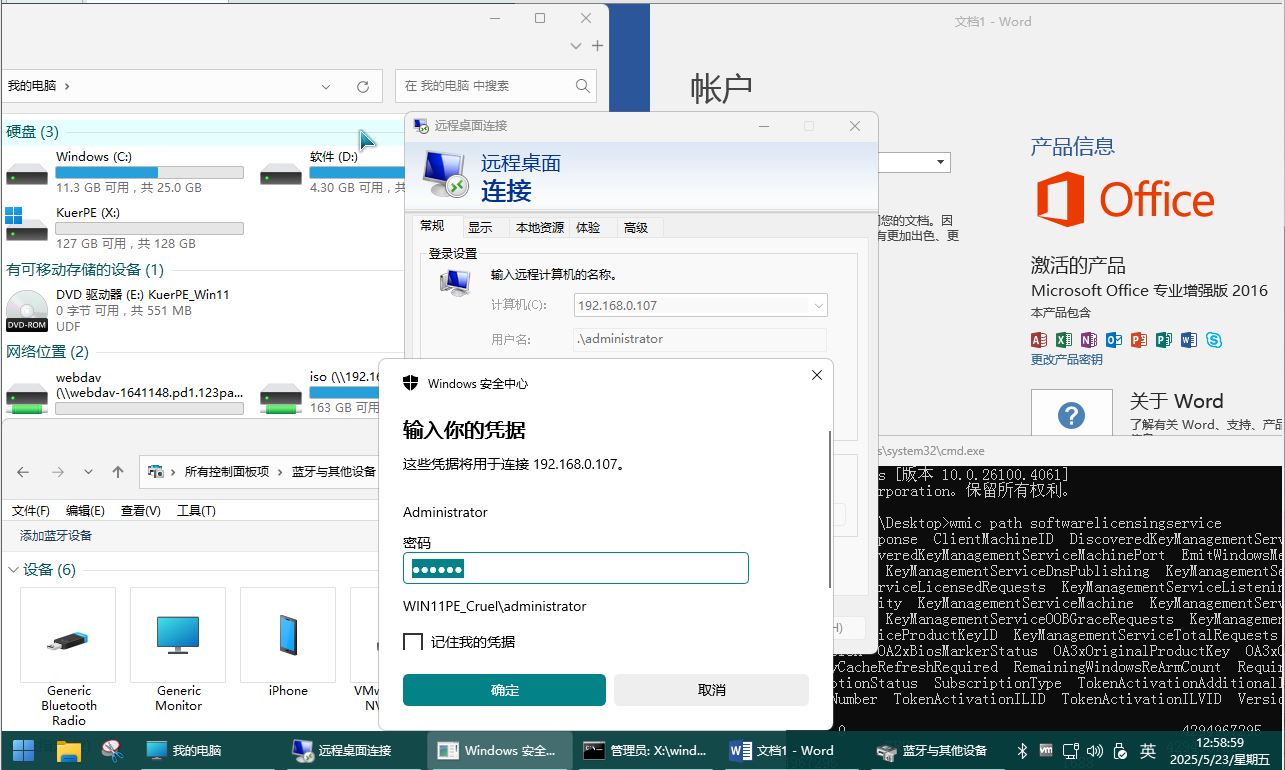Image resolution: width=1285 pixels, height=770 pixels.
Task: Open the Windows Start button
Action: click(x=23, y=750)
